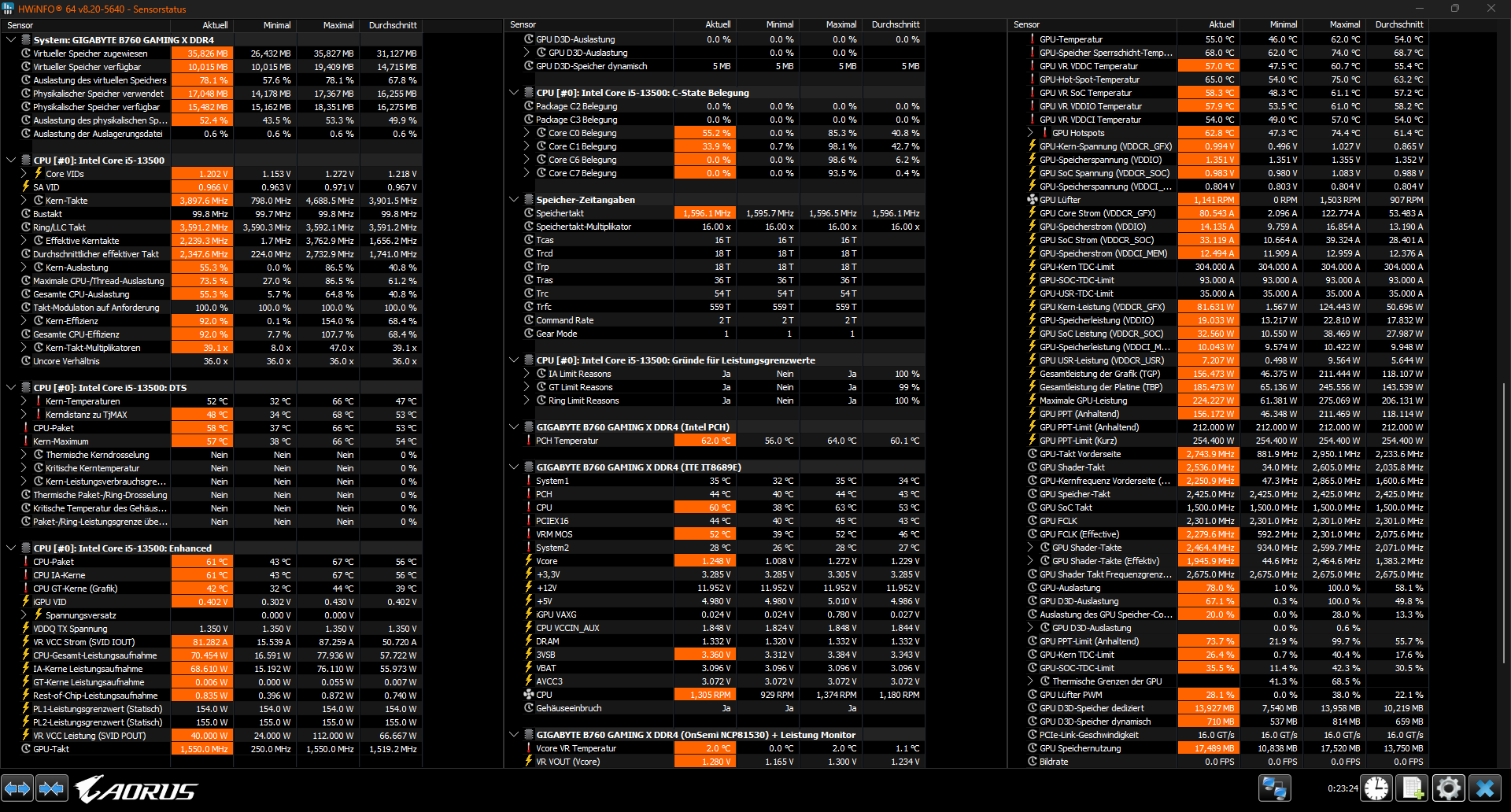Expand the Thermische Grenzen der GPU row

click(1030, 681)
